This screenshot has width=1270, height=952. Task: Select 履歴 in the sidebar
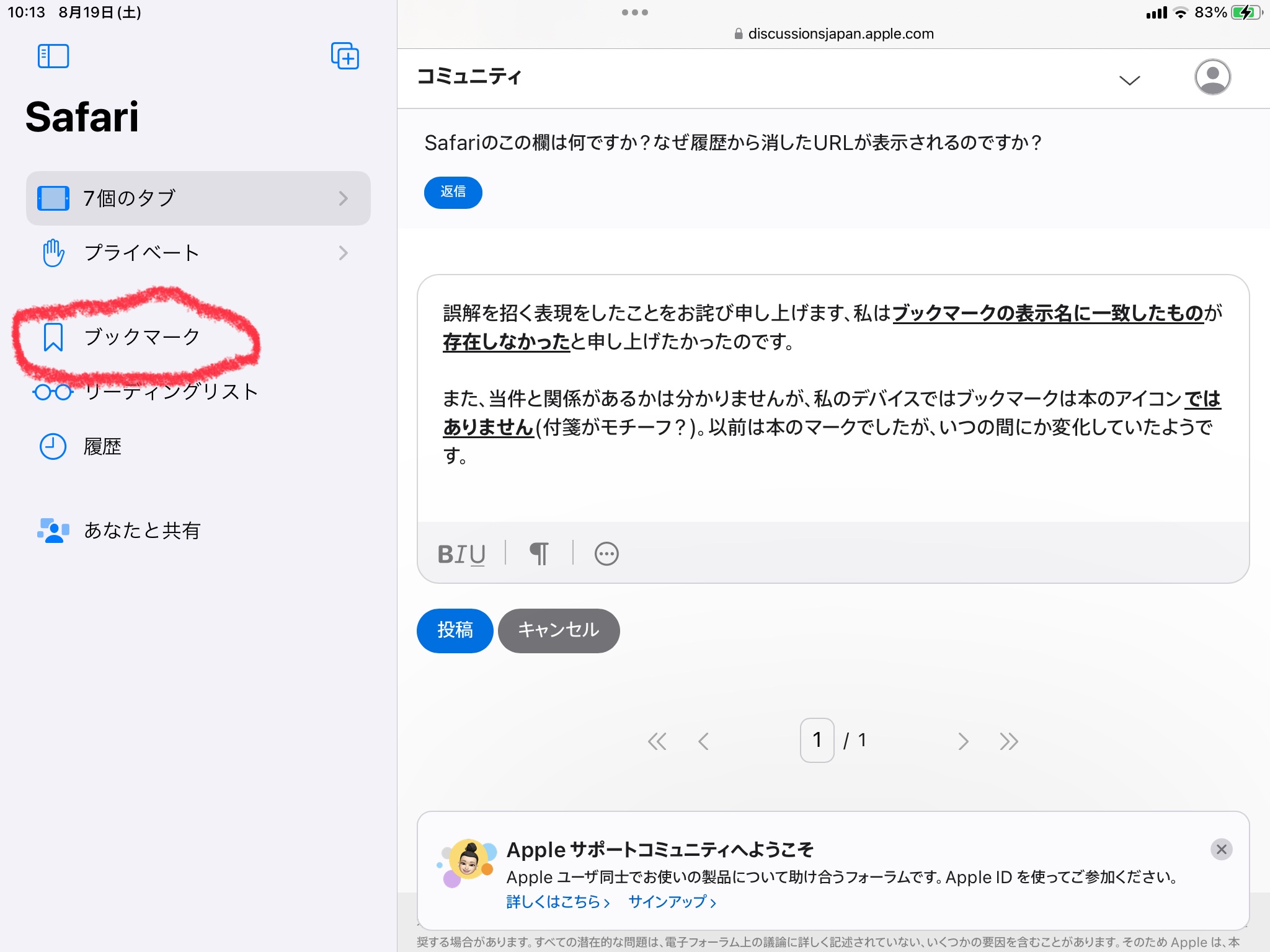(x=102, y=446)
